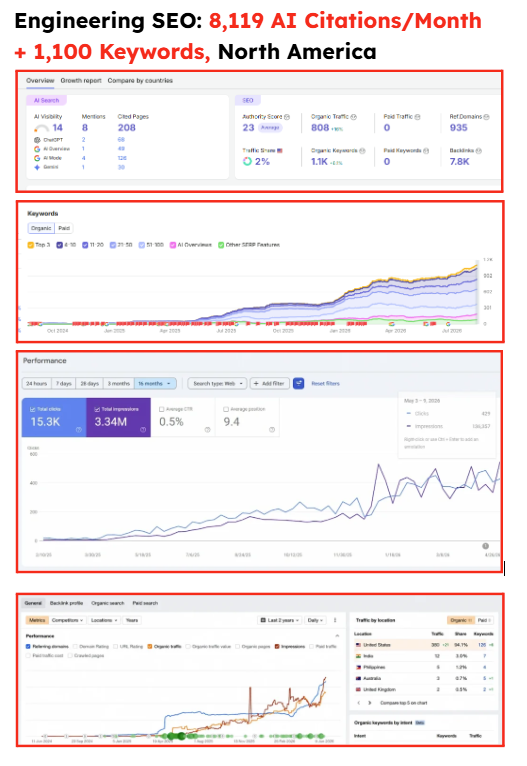Switch to the Backlink profile tab

(66, 603)
